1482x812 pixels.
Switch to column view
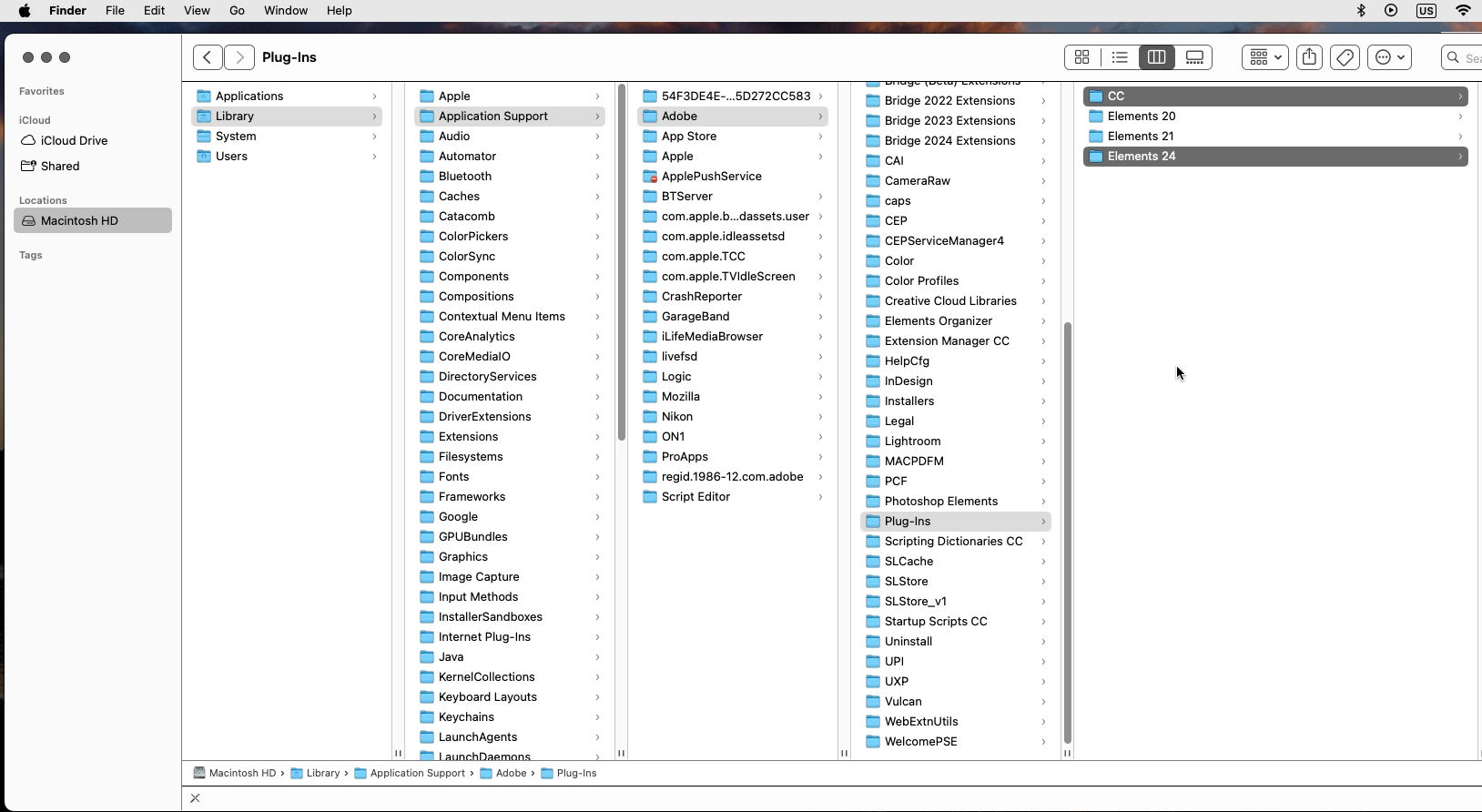coord(1157,57)
